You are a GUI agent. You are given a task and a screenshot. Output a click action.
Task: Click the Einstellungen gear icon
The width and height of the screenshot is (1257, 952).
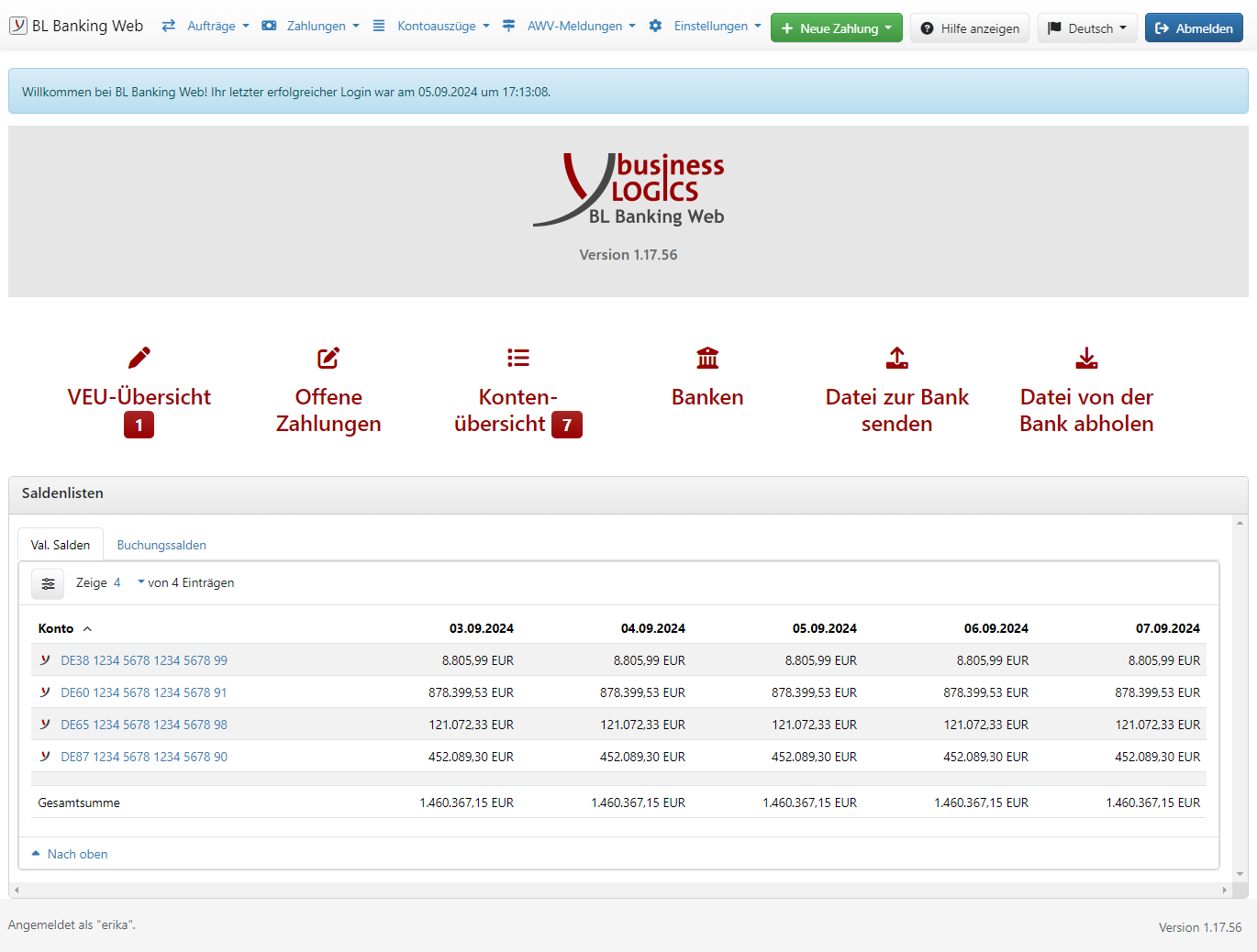(655, 26)
